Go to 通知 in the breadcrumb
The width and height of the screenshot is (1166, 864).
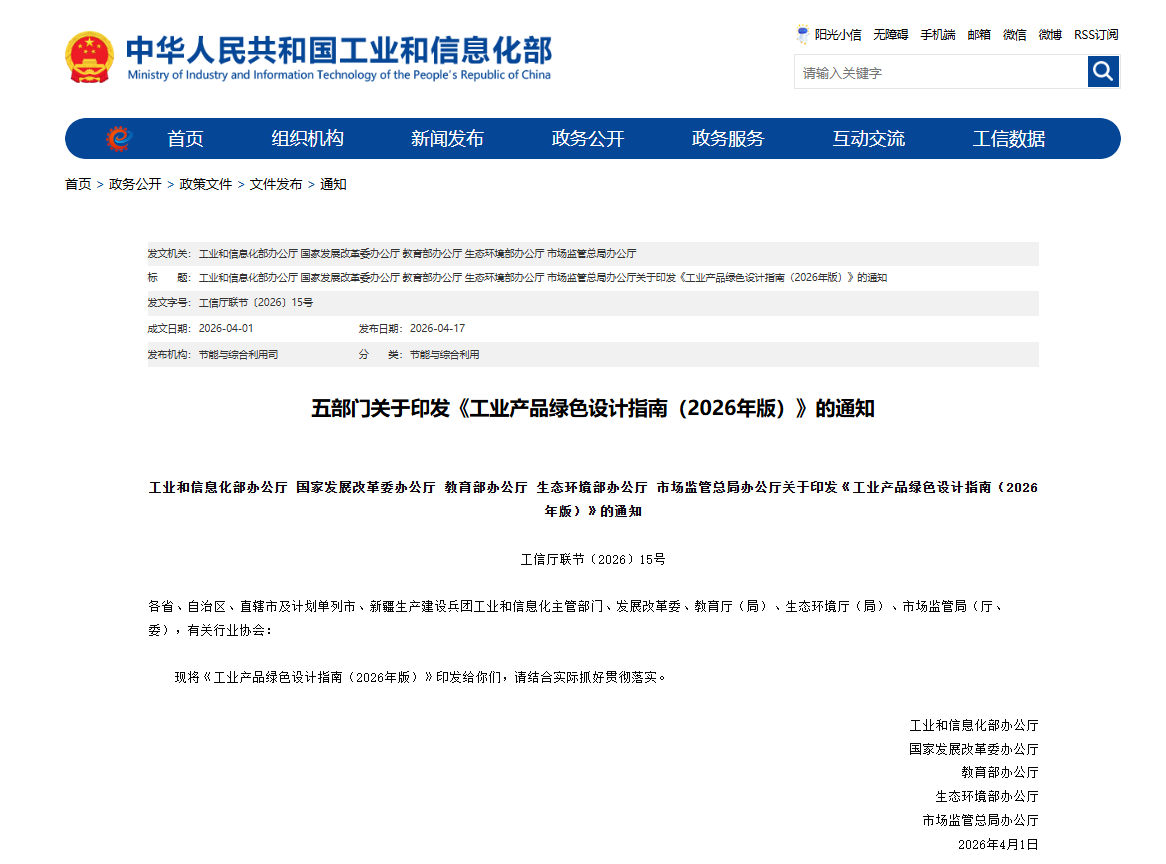[x=333, y=184]
